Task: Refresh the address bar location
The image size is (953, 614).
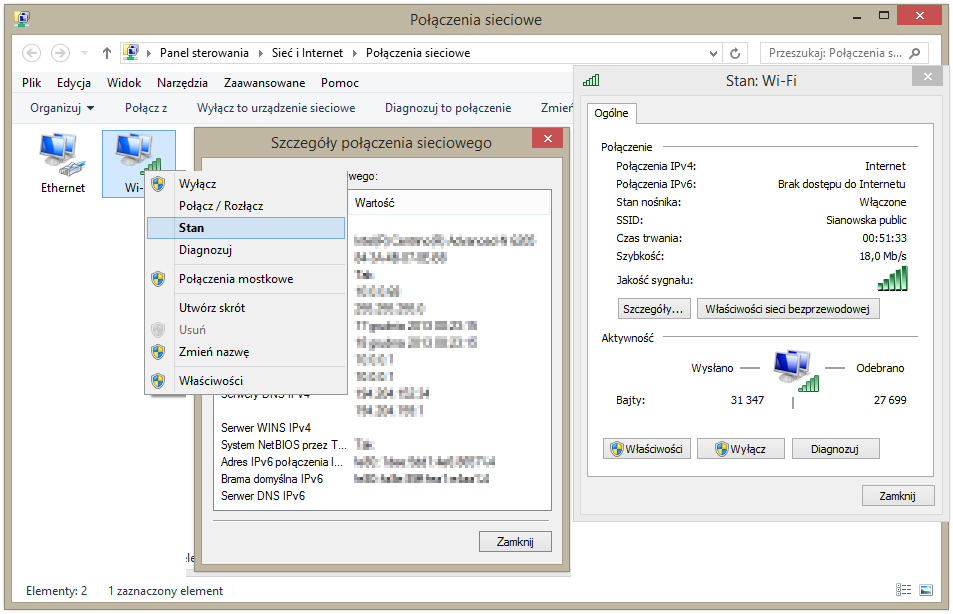Action: [735, 53]
